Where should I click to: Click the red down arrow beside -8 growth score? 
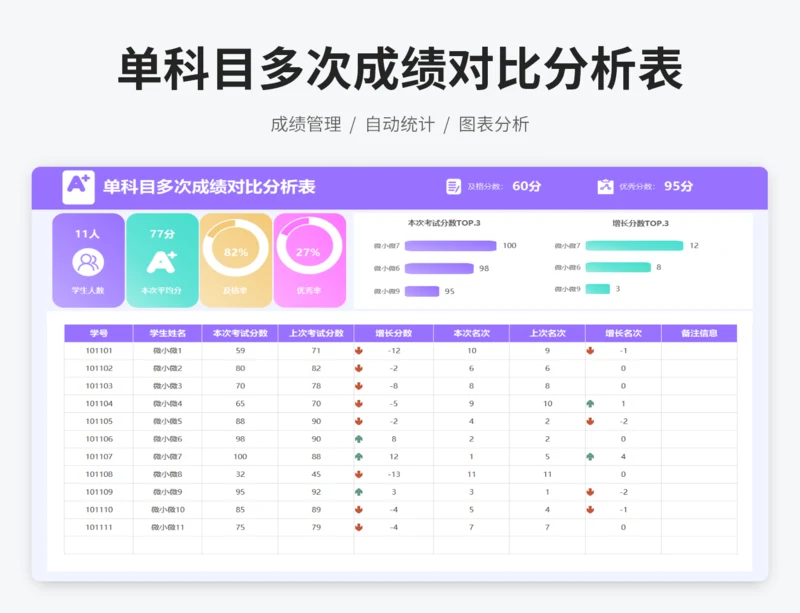pos(359,386)
